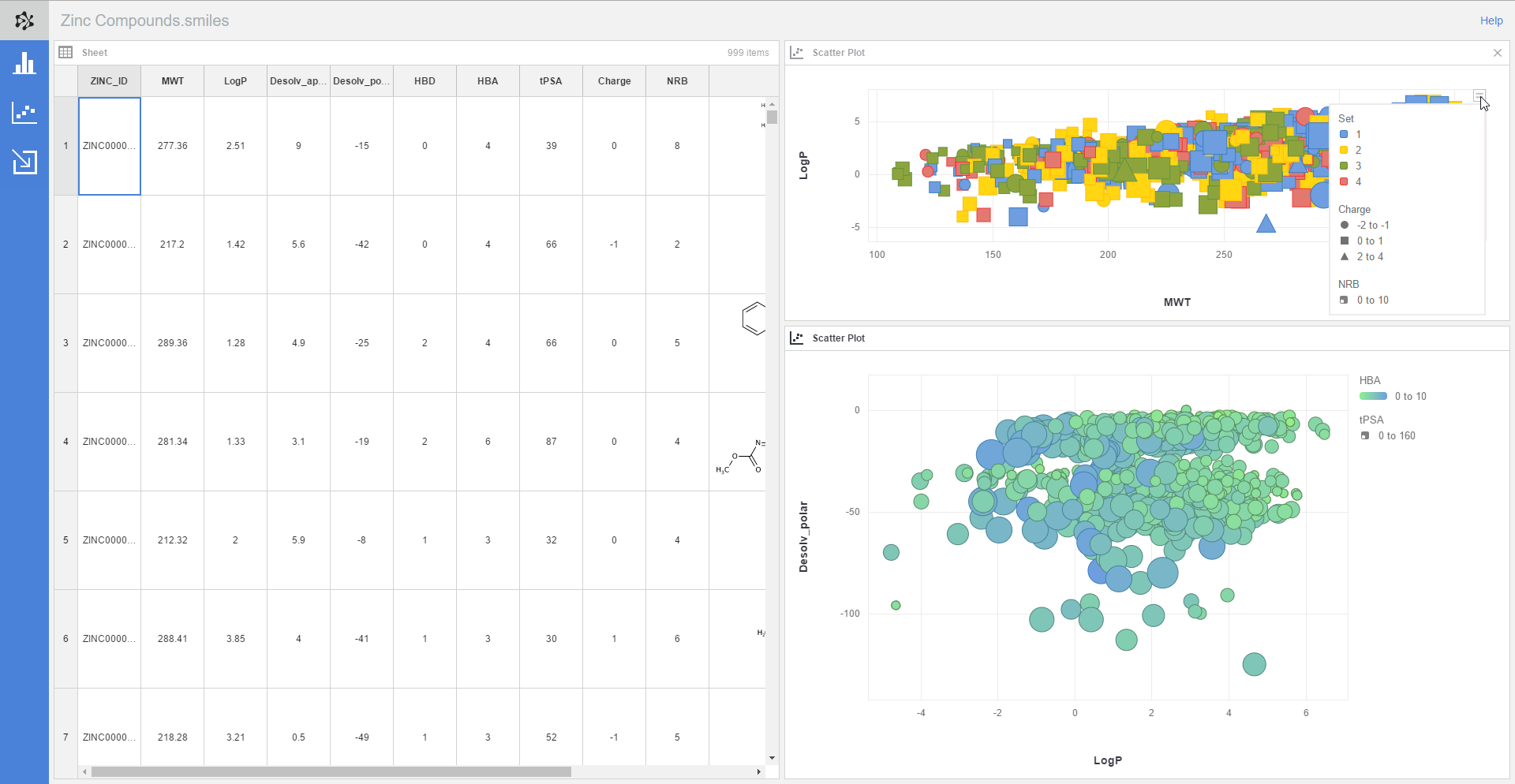Image resolution: width=1515 pixels, height=784 pixels.
Task: Open the Help link
Action: 1491,21
